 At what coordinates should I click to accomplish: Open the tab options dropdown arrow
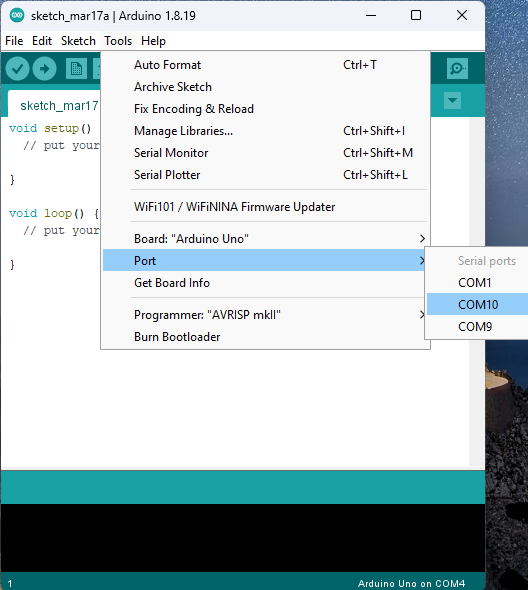(x=452, y=100)
